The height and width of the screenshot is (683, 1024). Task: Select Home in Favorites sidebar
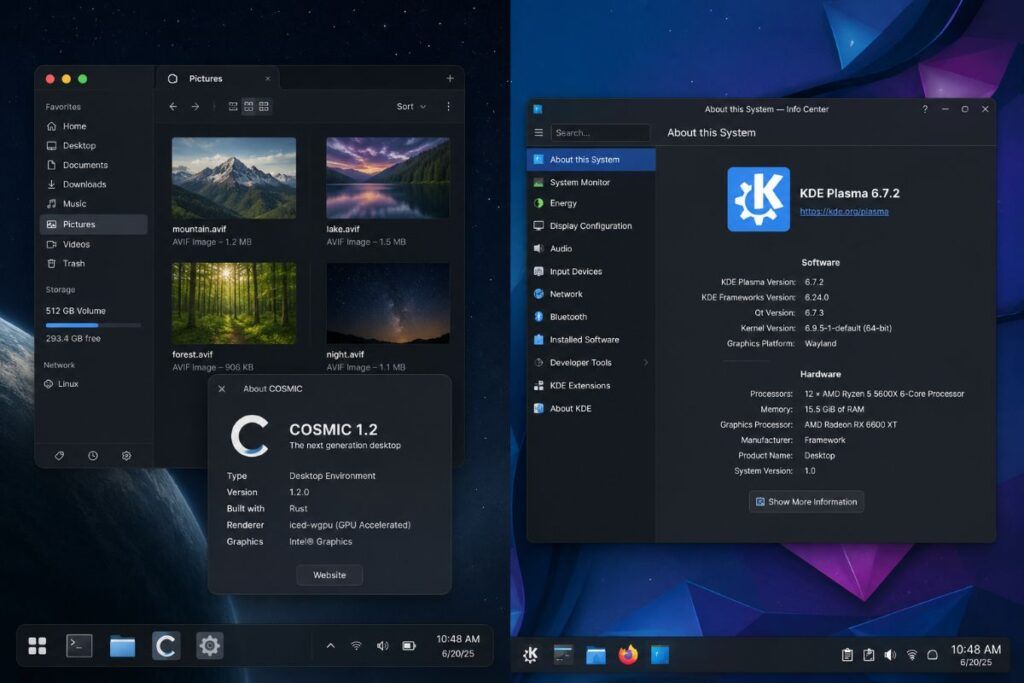click(93, 126)
